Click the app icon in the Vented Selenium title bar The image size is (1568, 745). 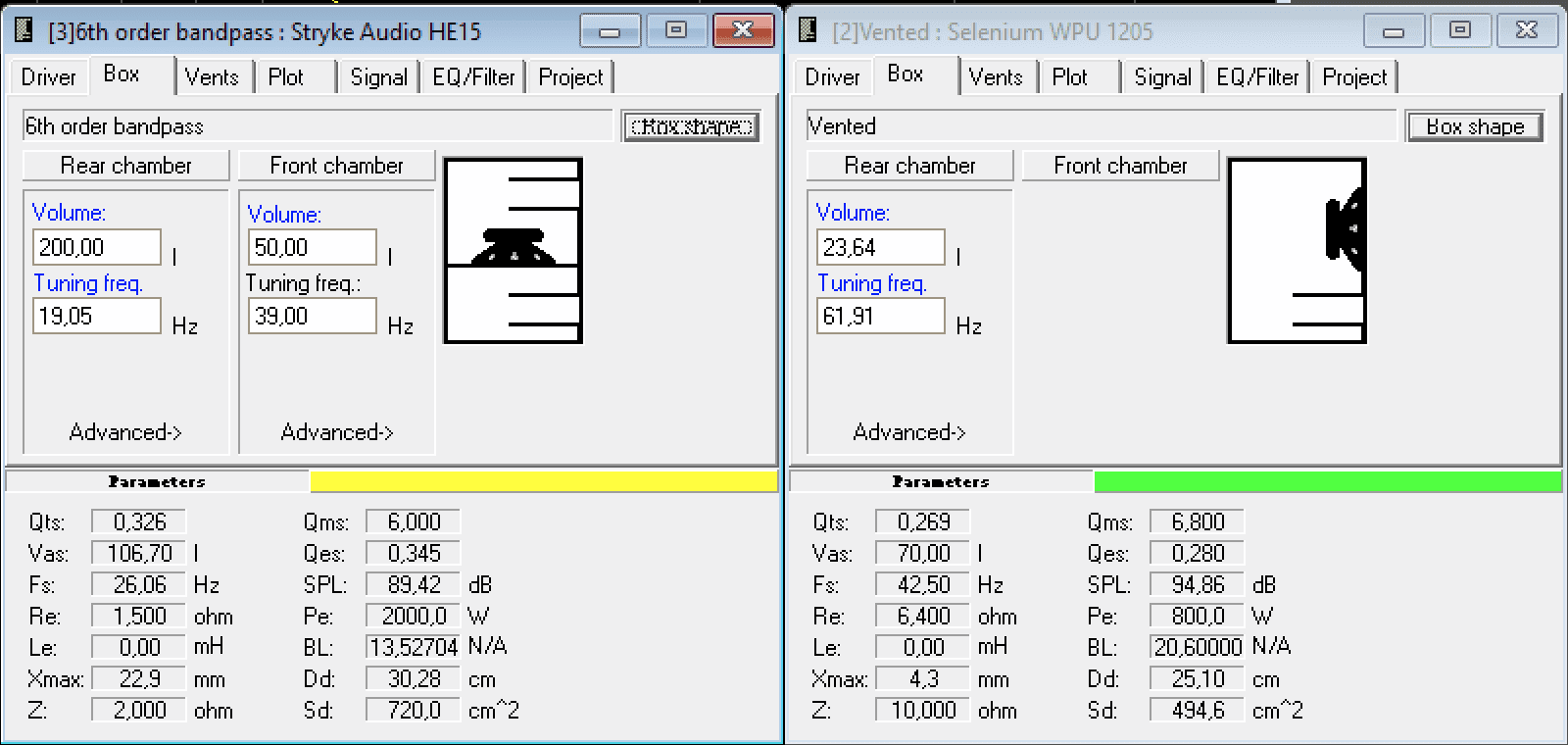tap(808, 31)
